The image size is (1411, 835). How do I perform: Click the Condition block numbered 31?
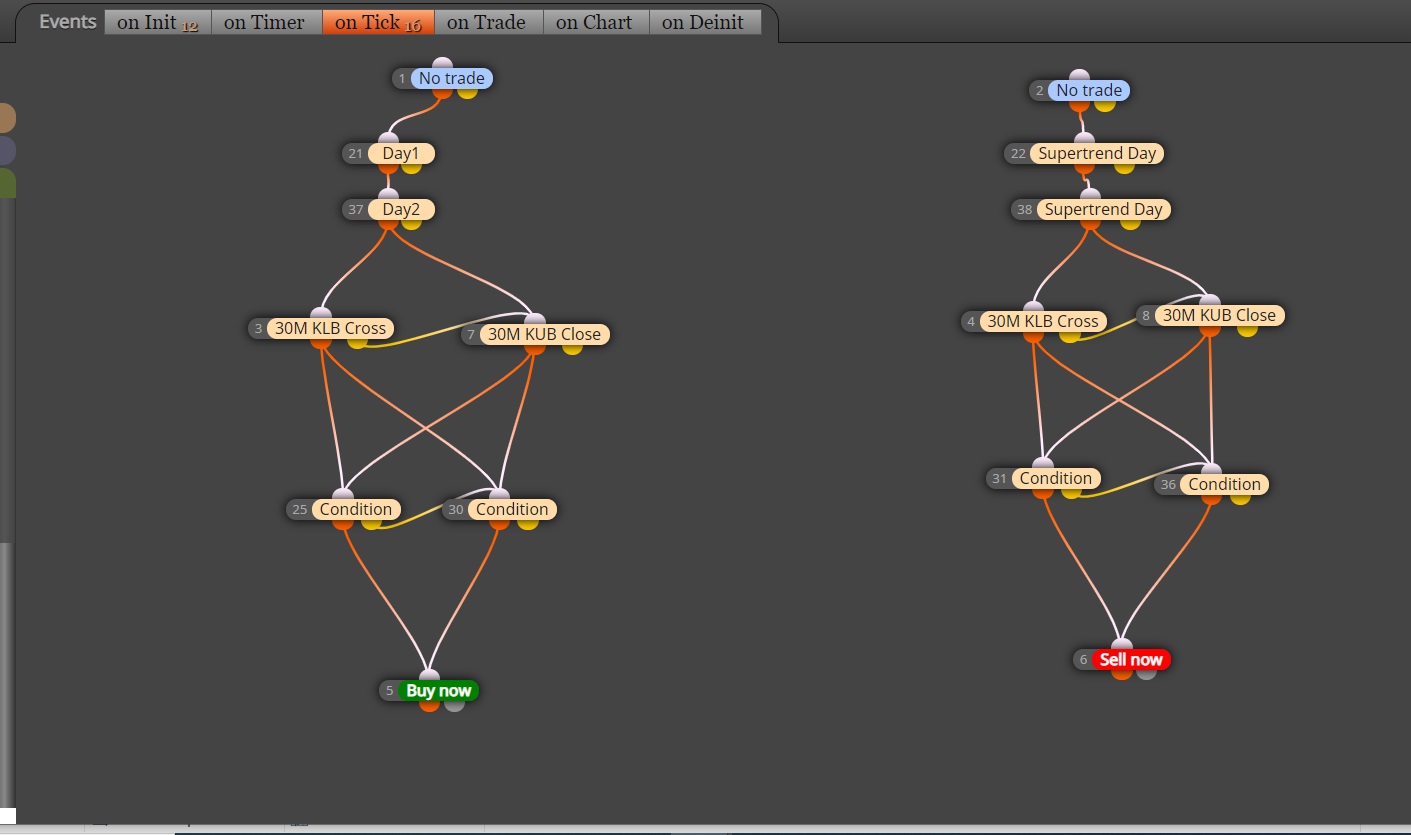[x=1056, y=478]
